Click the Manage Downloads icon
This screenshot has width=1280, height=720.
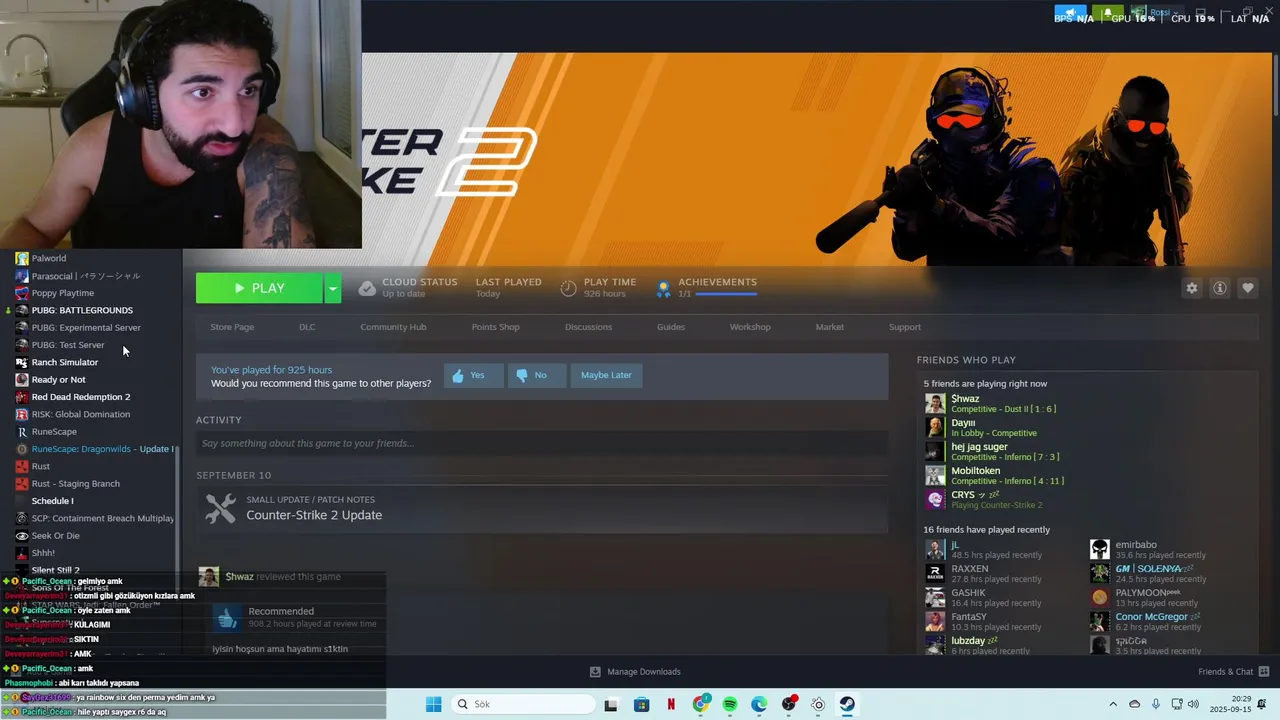pos(595,672)
